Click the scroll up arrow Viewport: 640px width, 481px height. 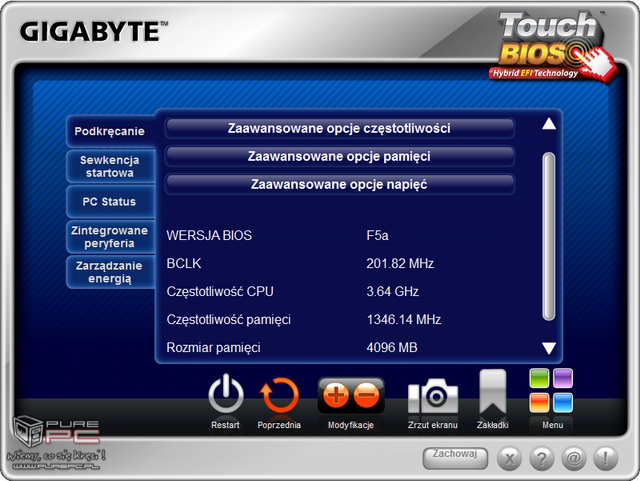[549, 124]
